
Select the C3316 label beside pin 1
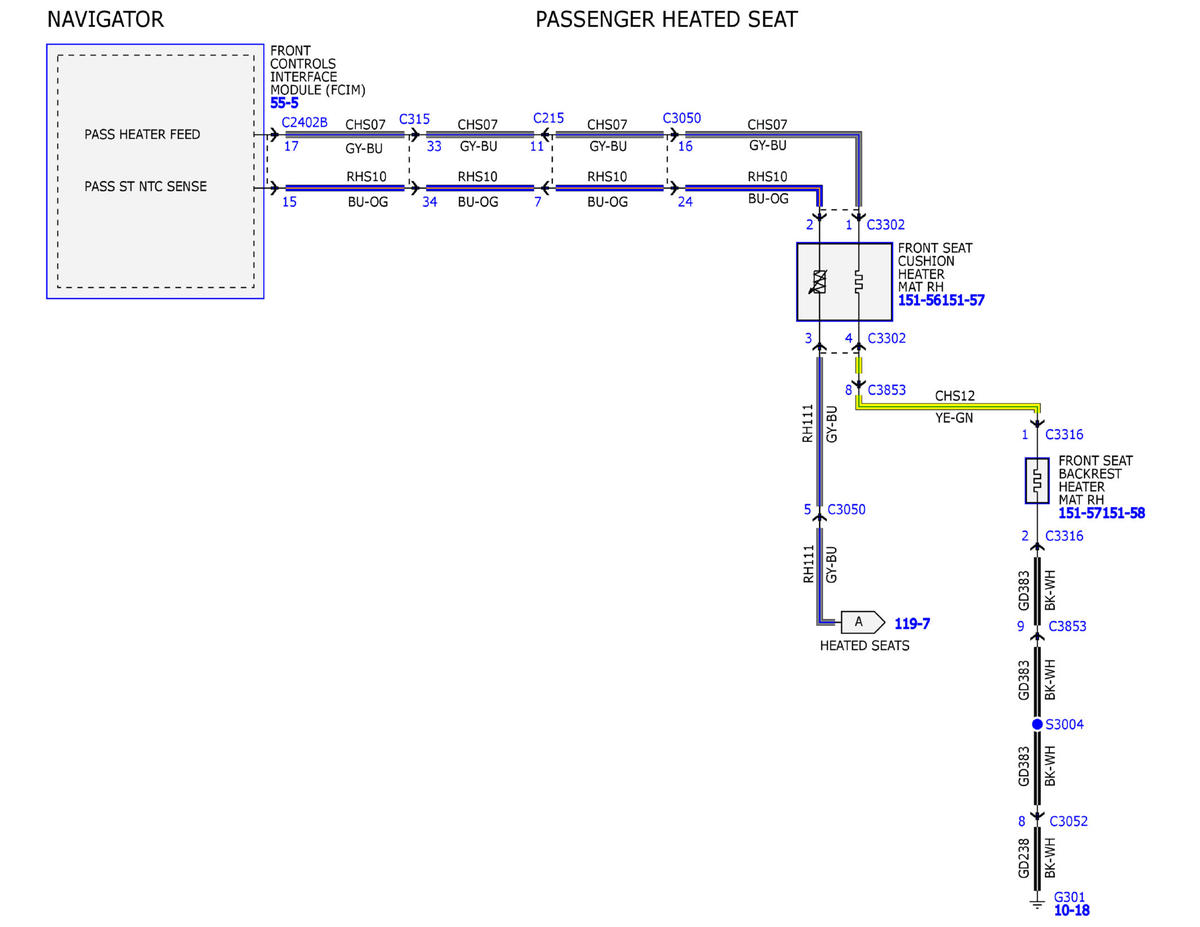[x=1064, y=434]
